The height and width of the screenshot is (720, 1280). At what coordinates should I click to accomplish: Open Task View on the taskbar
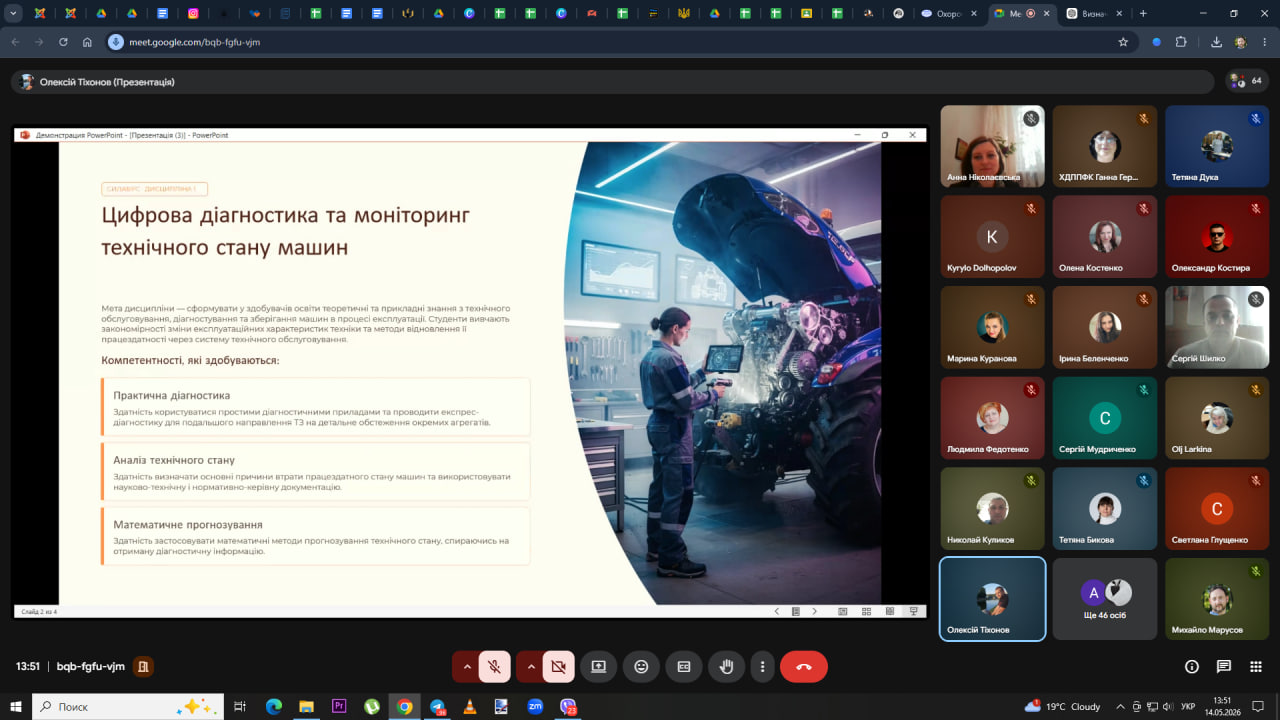(240, 706)
